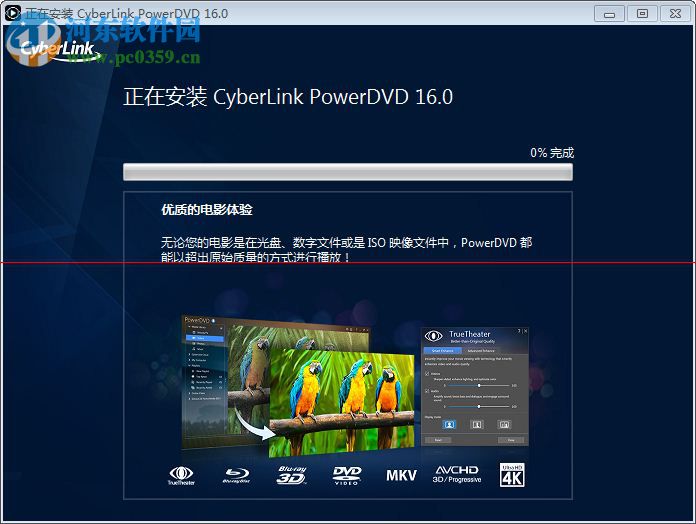
Task: Click the TrueTheater eye logo icon
Action: [181, 475]
